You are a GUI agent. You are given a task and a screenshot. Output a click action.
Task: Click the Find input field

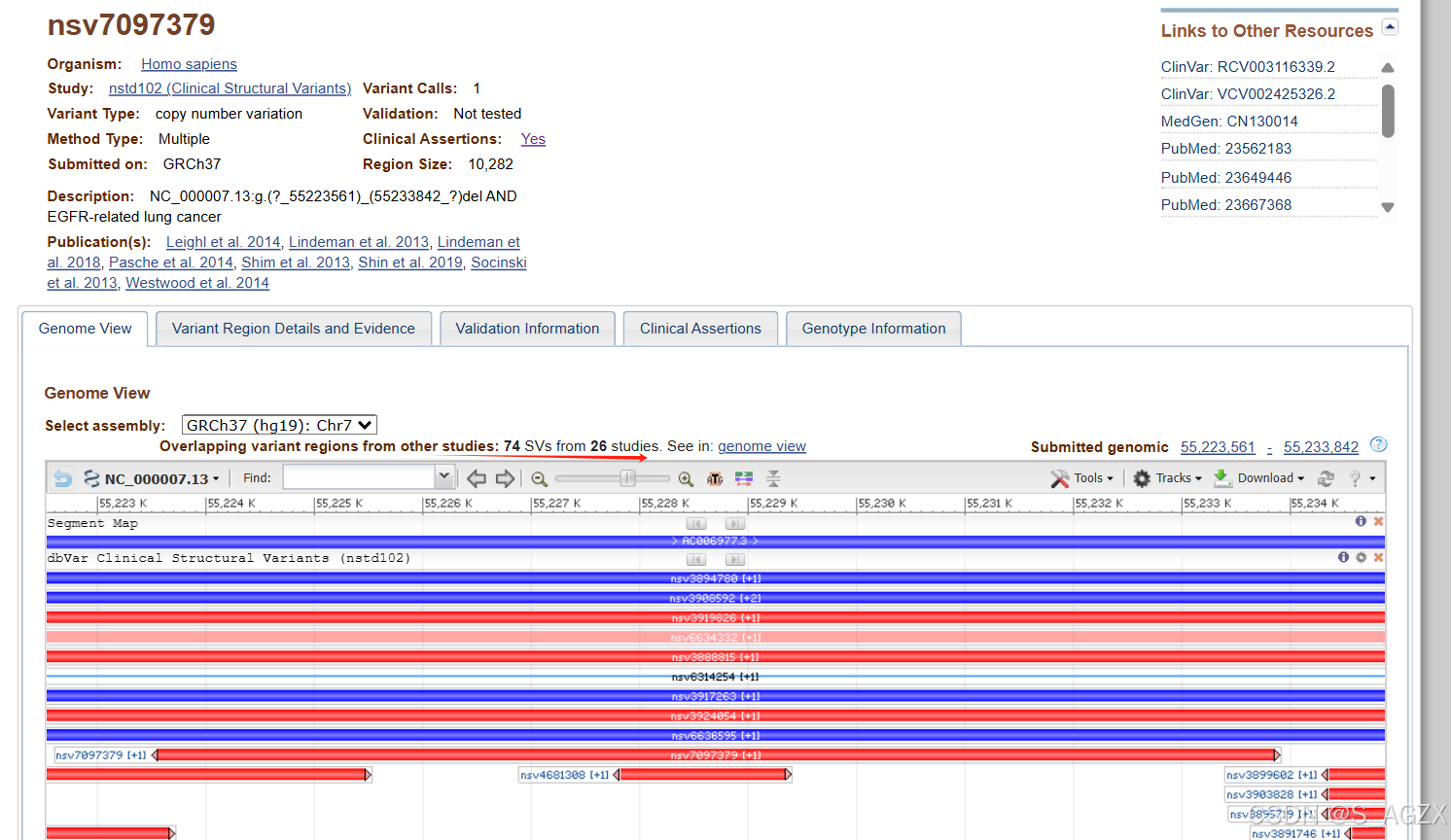(360, 477)
